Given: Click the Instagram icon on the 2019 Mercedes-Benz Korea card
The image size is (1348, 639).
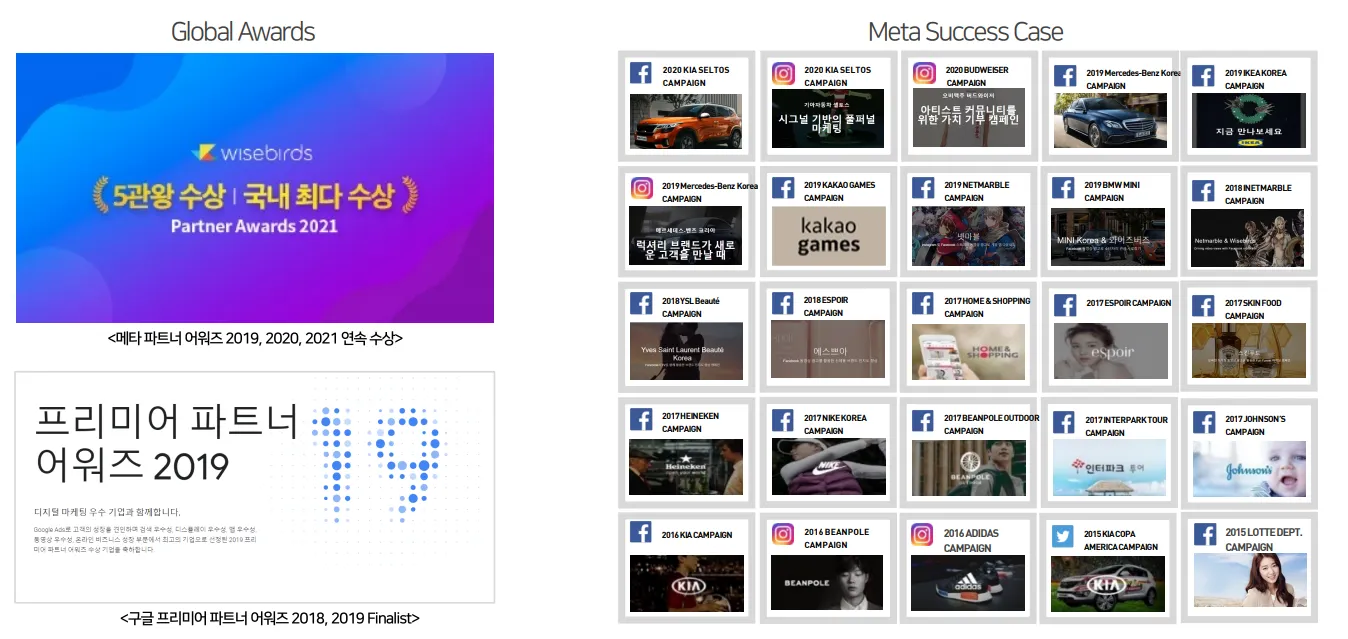Looking at the screenshot, I should (x=641, y=188).
